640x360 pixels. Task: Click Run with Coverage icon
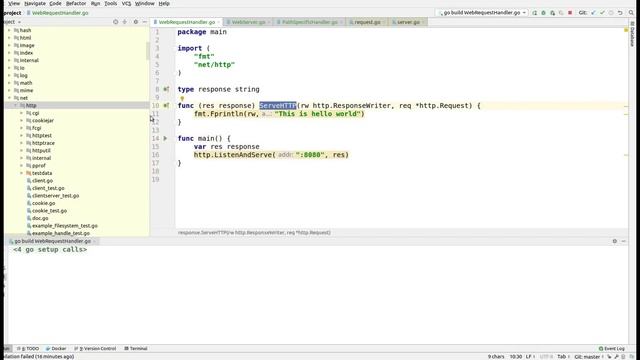click(552, 13)
